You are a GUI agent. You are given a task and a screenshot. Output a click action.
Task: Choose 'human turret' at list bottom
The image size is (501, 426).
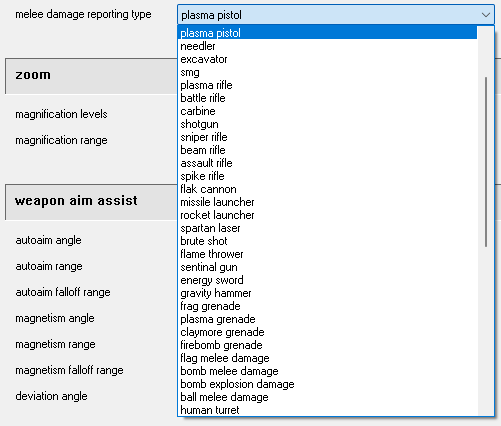[x=328, y=410]
